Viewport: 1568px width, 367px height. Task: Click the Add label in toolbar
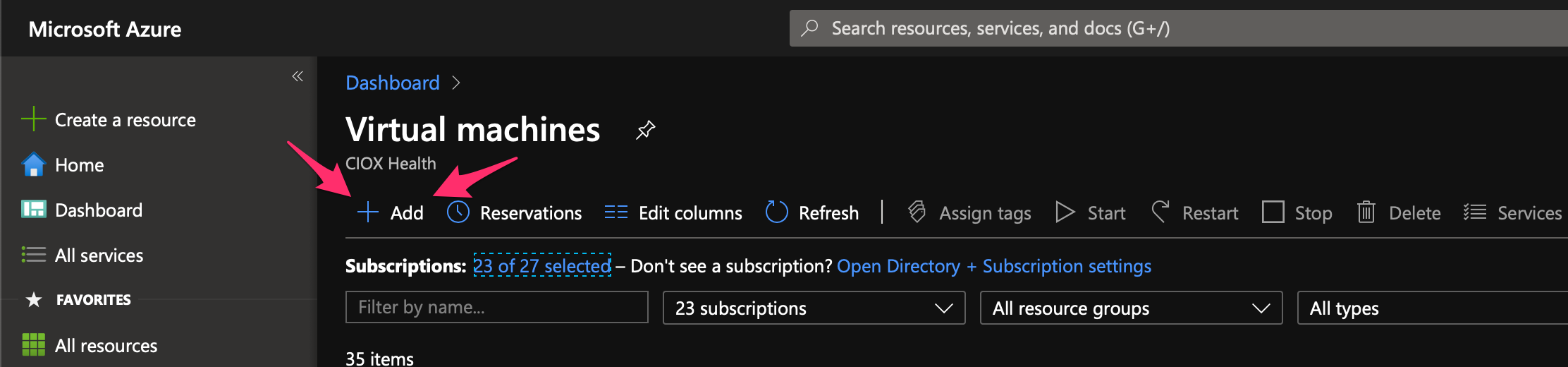pos(407,213)
